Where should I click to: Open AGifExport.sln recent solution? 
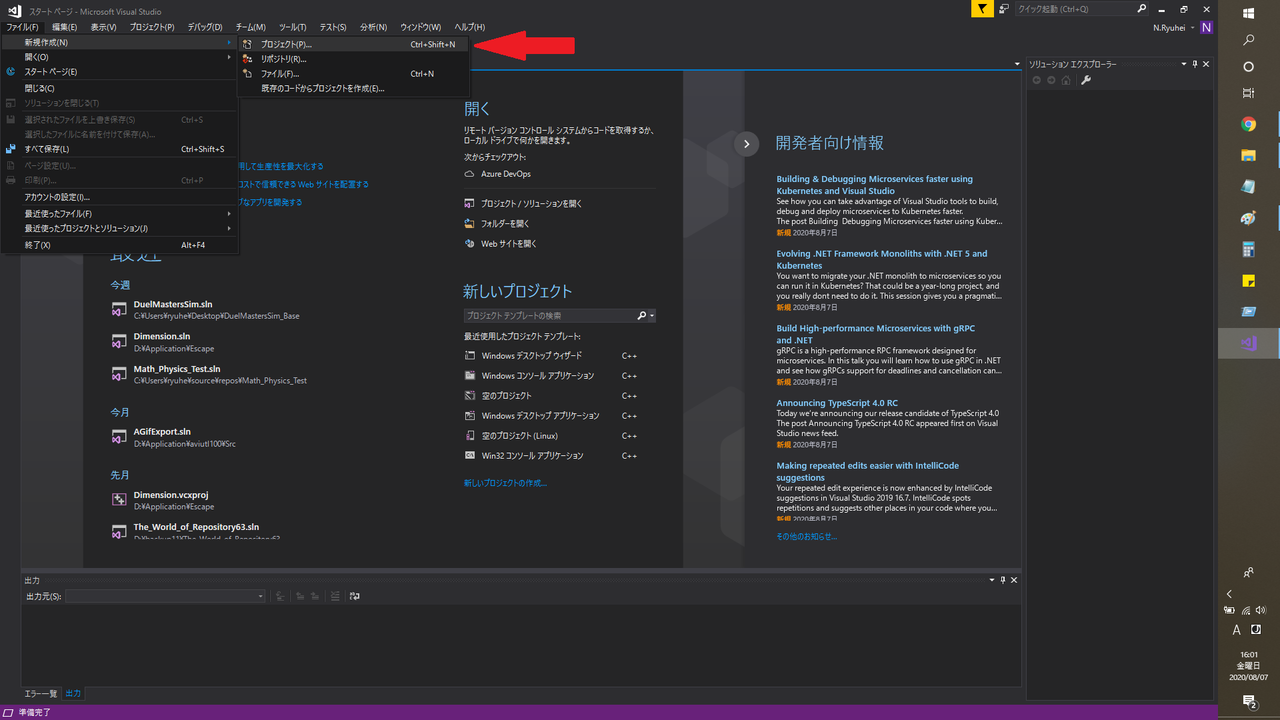pyautogui.click(x=162, y=432)
